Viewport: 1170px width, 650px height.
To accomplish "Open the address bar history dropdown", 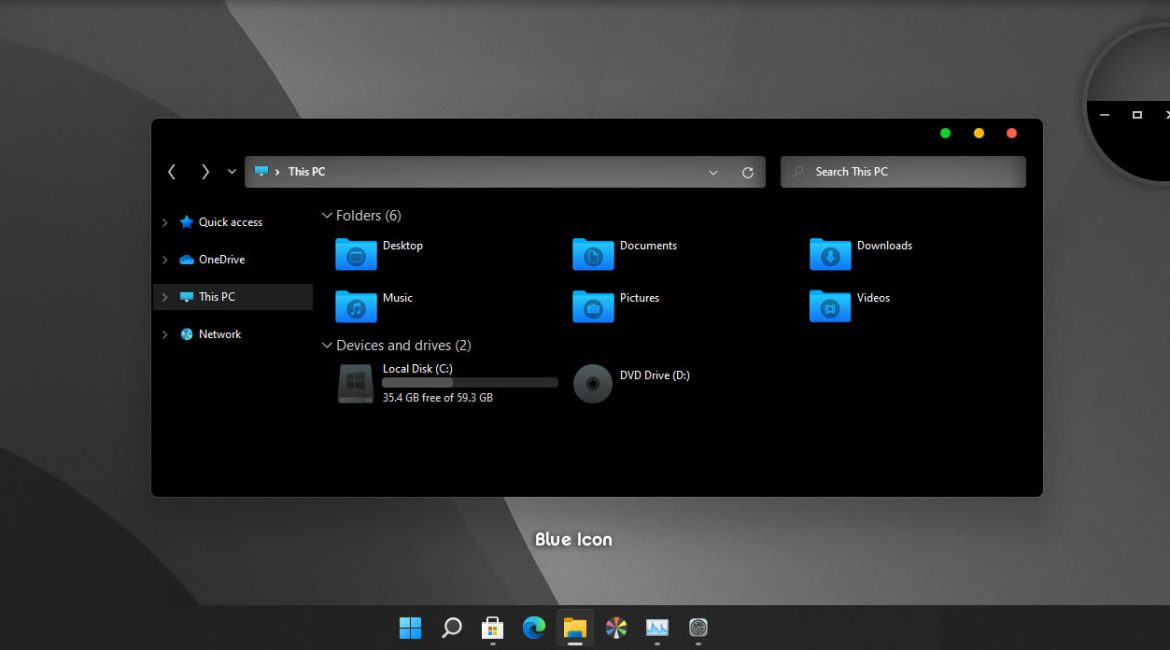I will point(713,172).
